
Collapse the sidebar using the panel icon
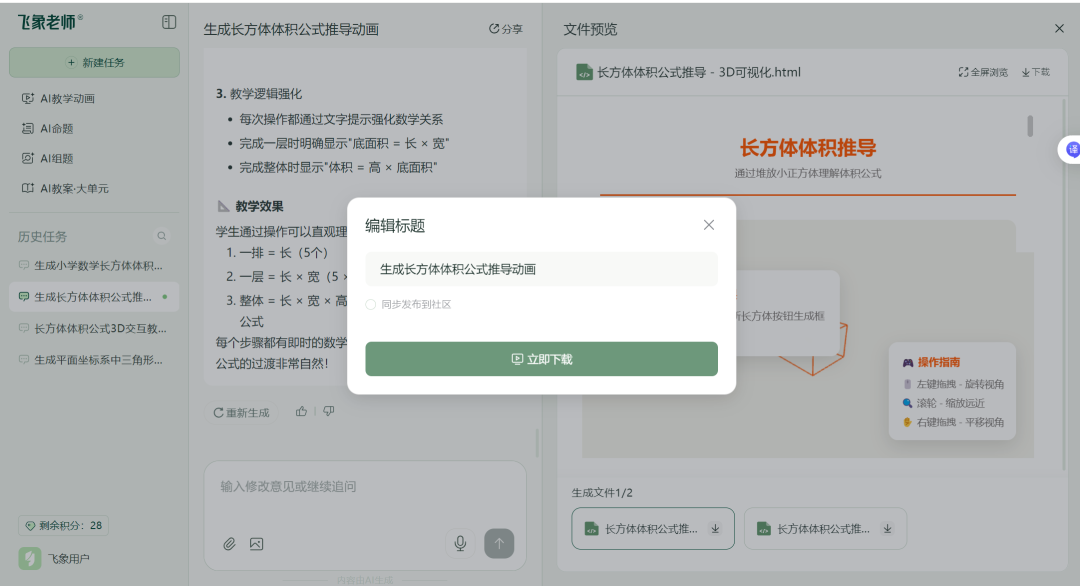(170, 21)
